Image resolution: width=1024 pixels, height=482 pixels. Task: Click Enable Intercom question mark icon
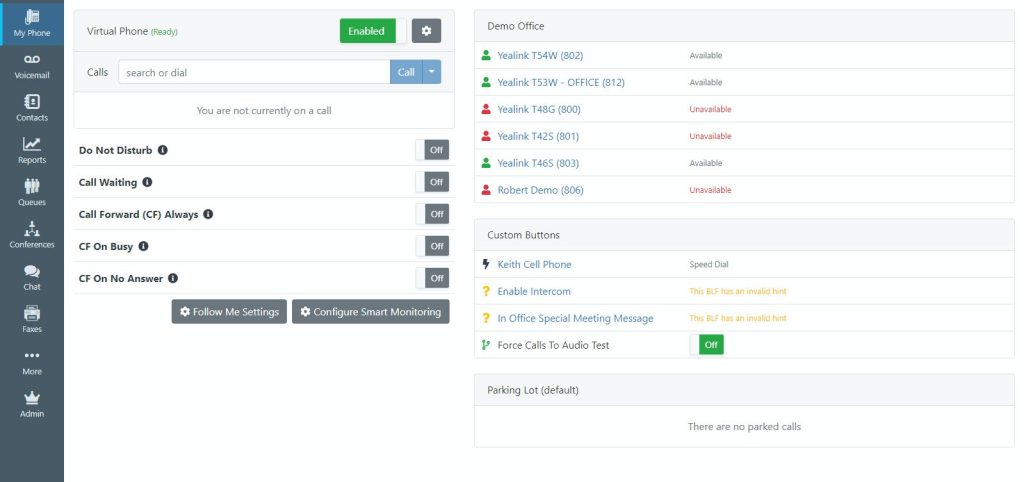coord(486,291)
